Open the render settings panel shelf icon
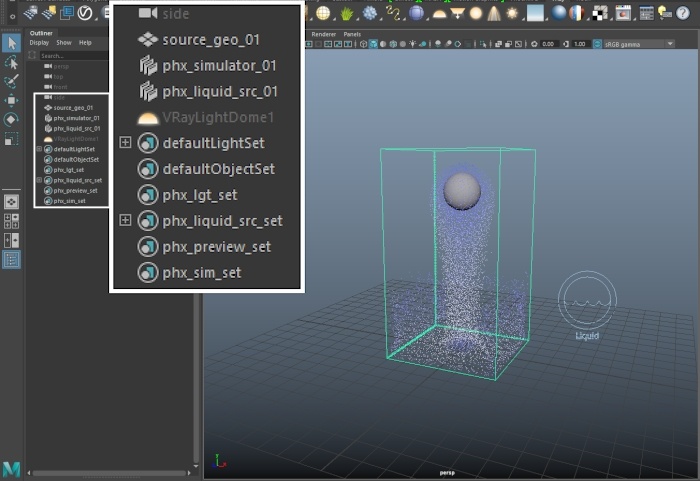The height and width of the screenshot is (481, 700). pos(646,13)
